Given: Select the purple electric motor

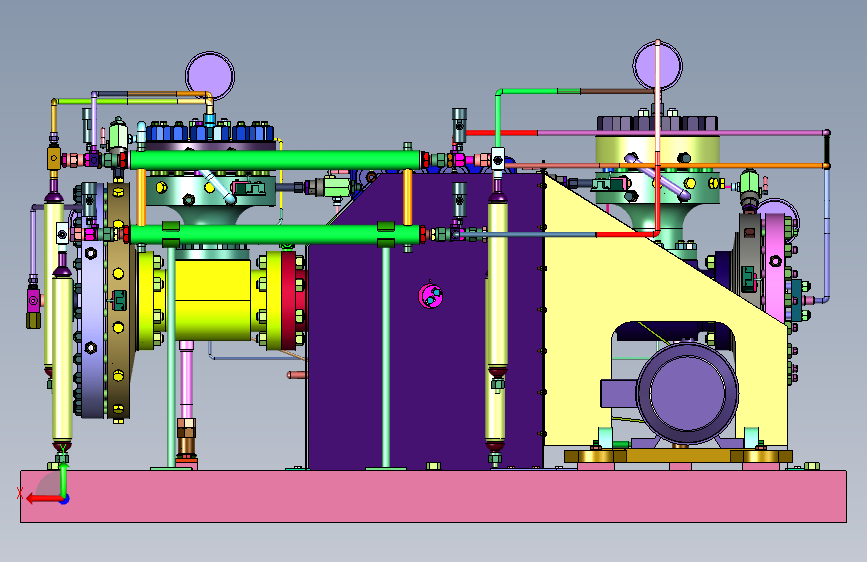Looking at the screenshot, I should pyautogui.click(x=687, y=392).
